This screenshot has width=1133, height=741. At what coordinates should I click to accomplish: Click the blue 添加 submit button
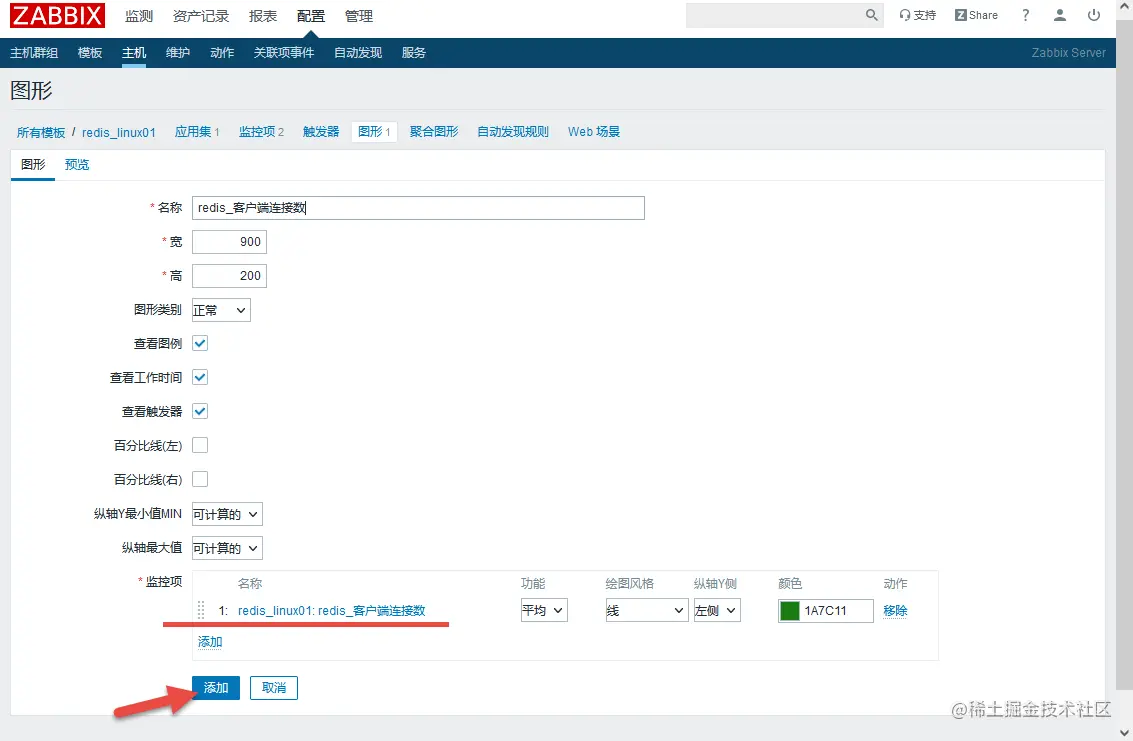216,688
